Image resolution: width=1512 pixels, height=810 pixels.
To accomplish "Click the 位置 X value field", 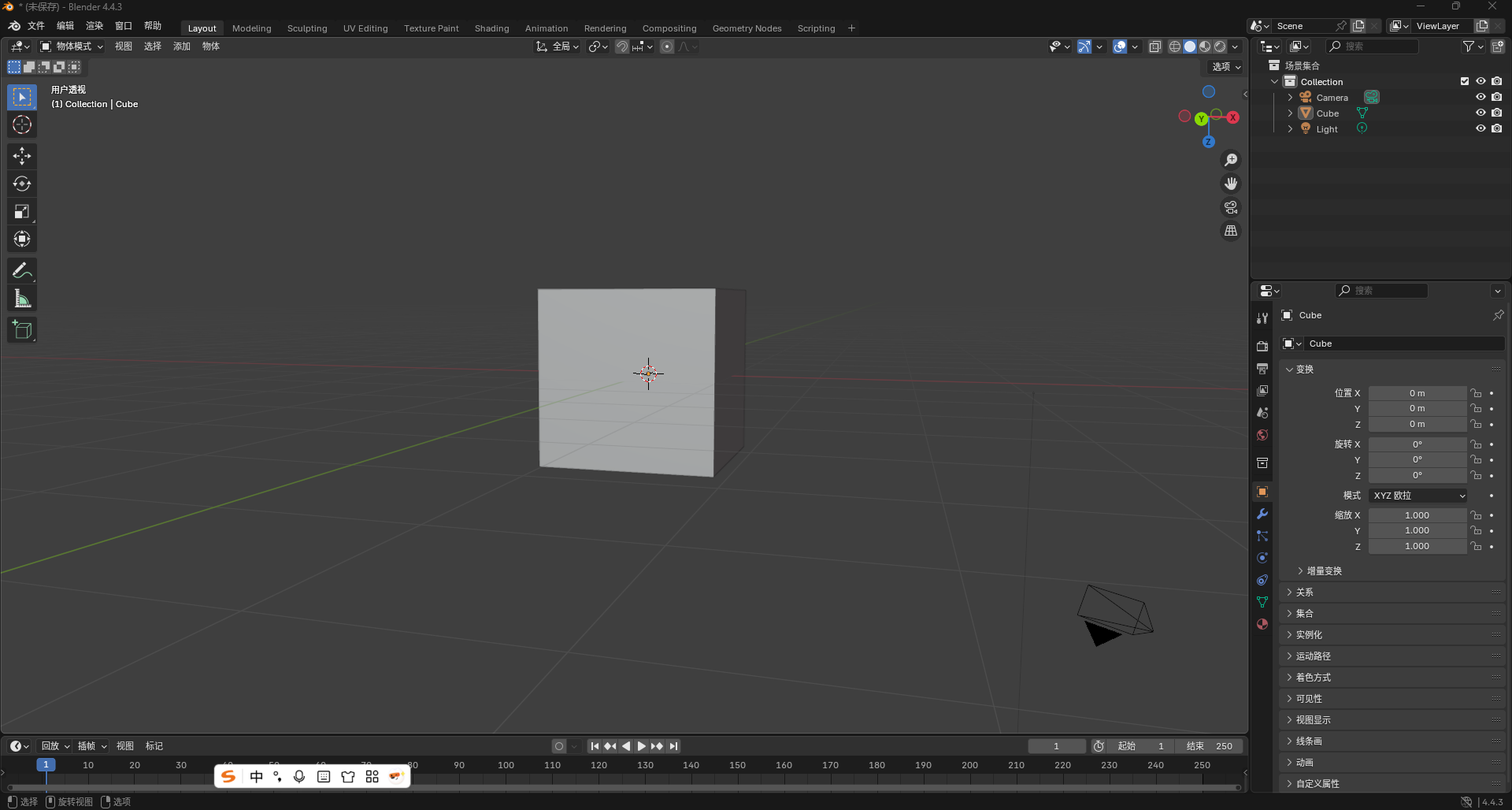I will pyautogui.click(x=1417, y=393).
